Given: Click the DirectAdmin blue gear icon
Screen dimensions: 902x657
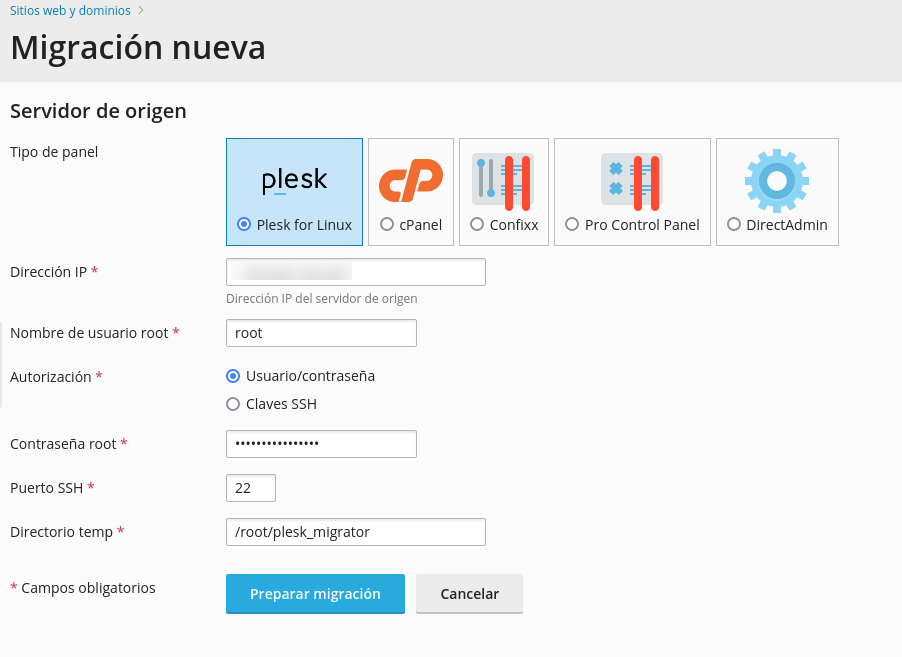Looking at the screenshot, I should tap(777, 181).
